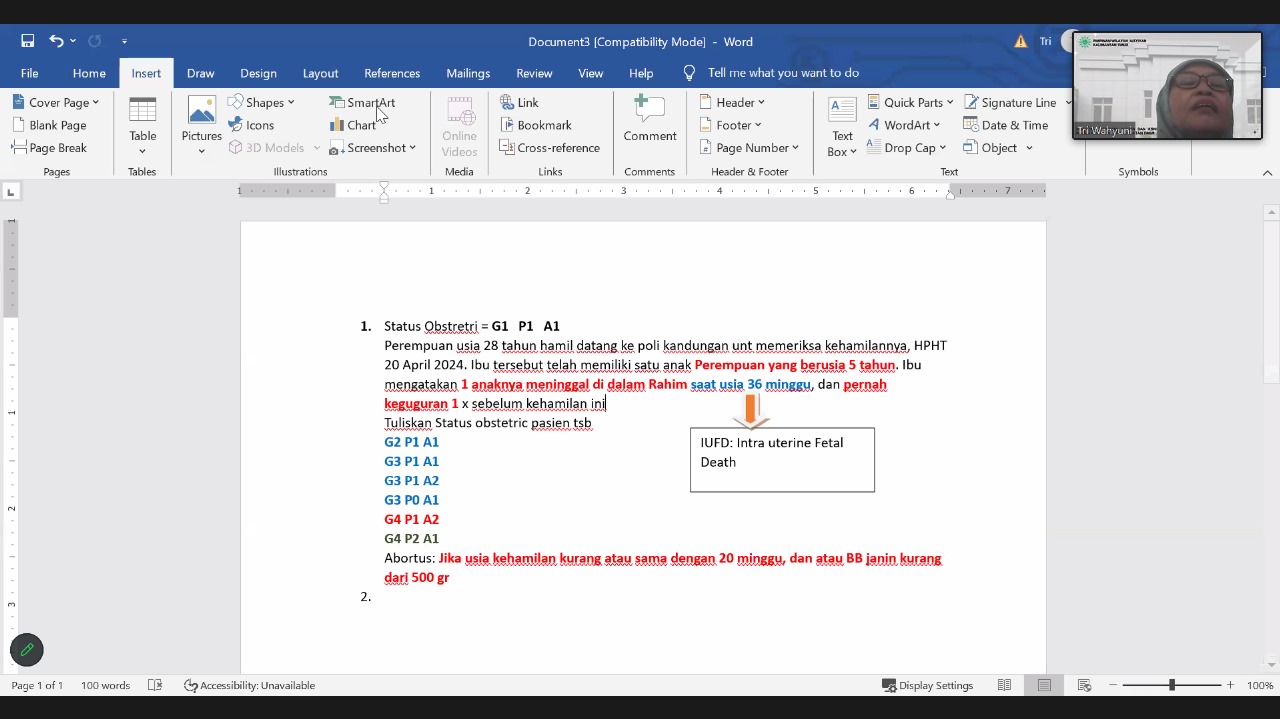Expand the Quick Parts dropdown menu

pyautogui.click(x=910, y=103)
